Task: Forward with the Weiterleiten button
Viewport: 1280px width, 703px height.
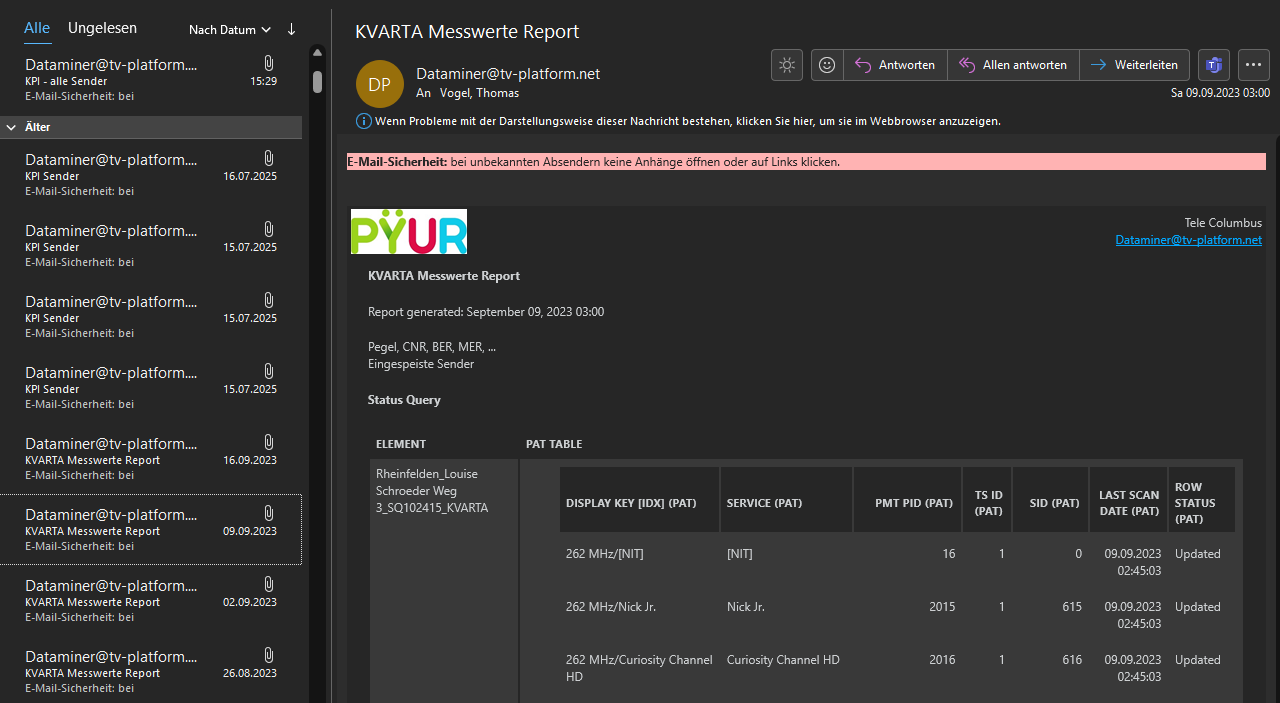Action: [1134, 65]
